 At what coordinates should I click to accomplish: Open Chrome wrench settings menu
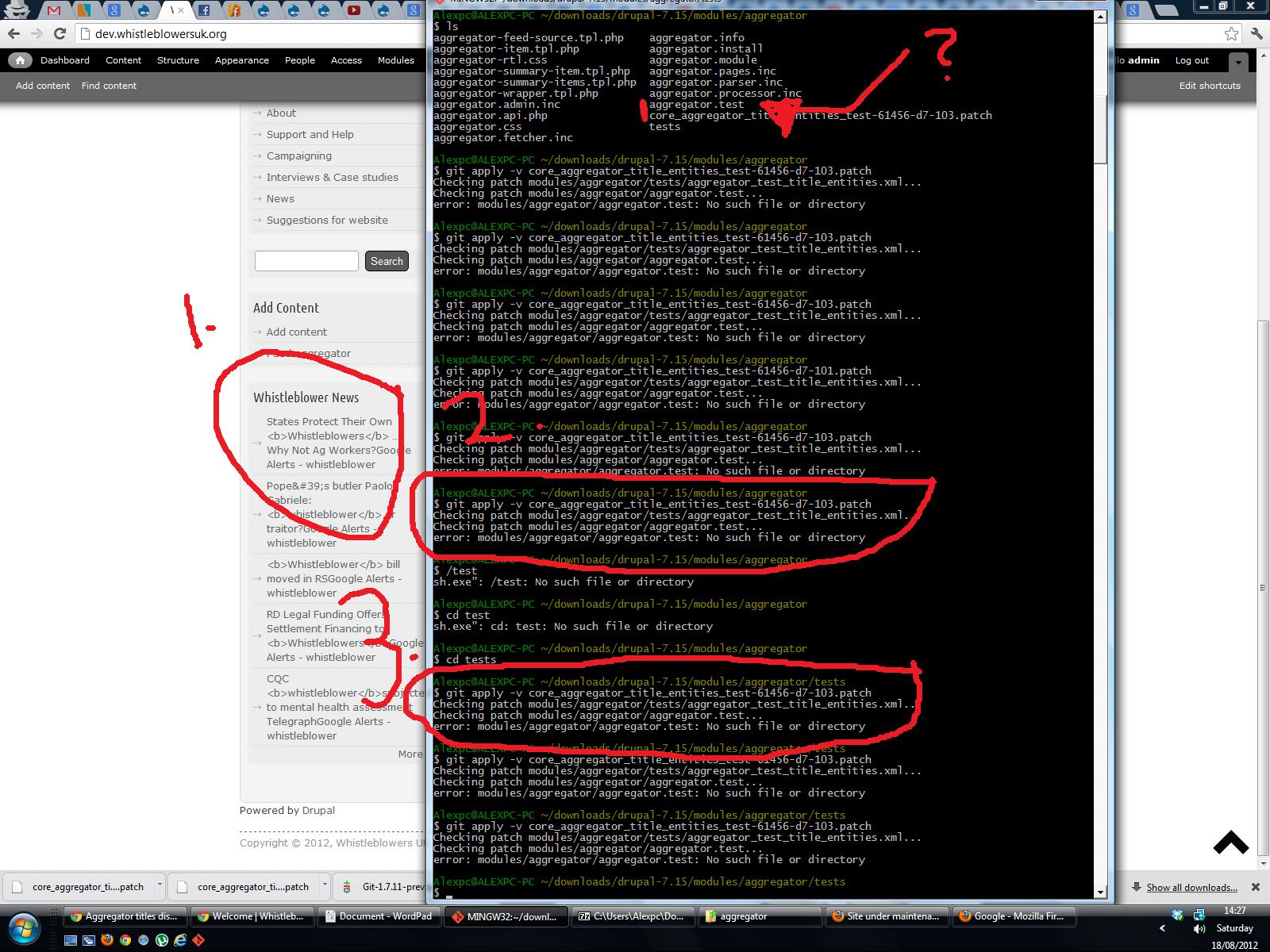tap(1256, 33)
